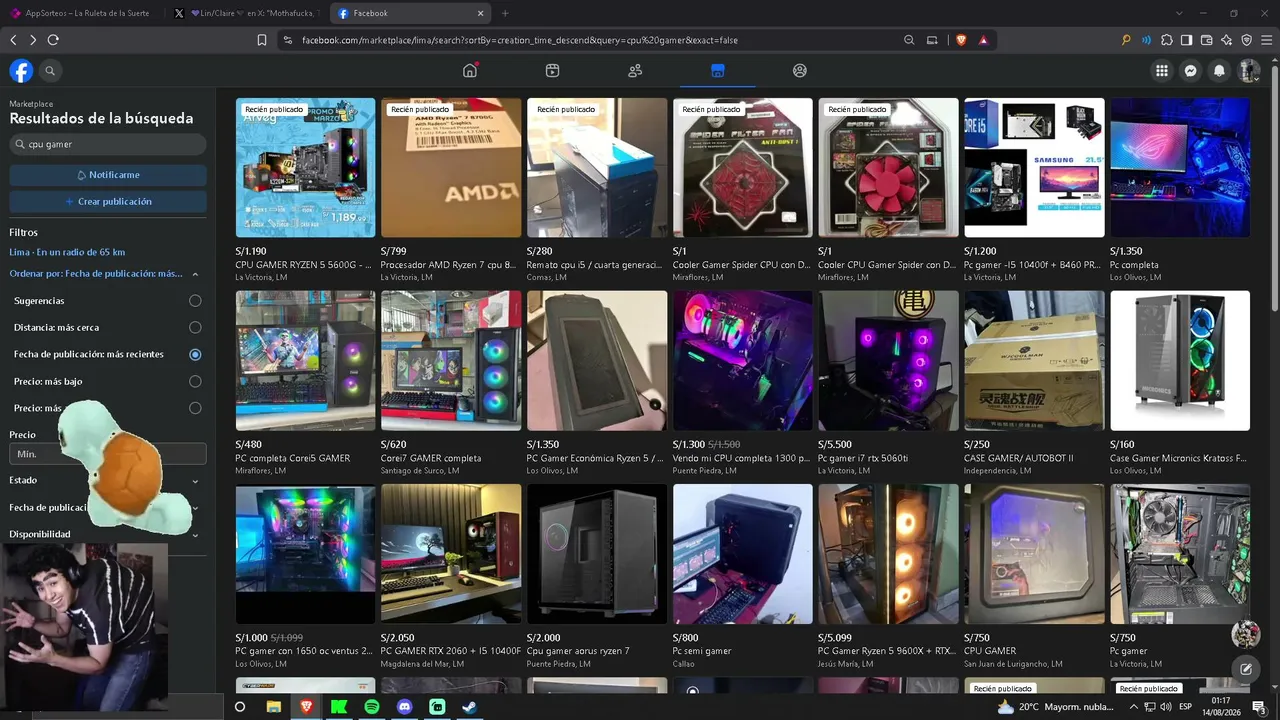Open 'Pc semi gamer' listing title
The image size is (1280, 720).
[x=702, y=651]
